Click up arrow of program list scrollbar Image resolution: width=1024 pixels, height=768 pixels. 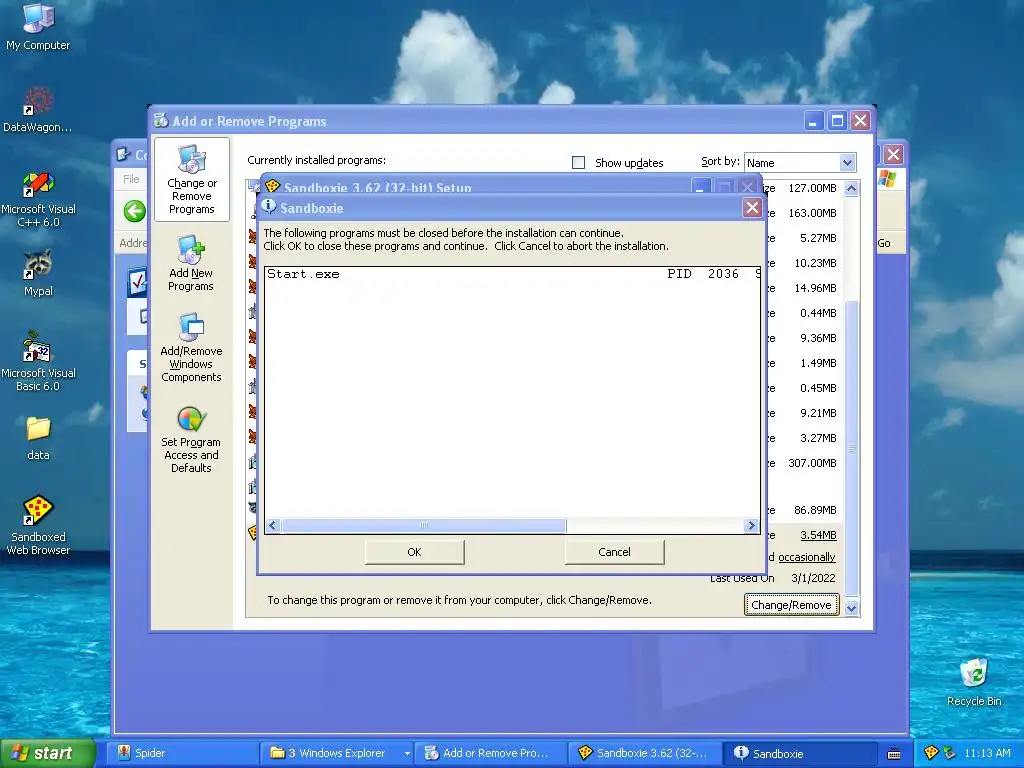tap(851, 188)
